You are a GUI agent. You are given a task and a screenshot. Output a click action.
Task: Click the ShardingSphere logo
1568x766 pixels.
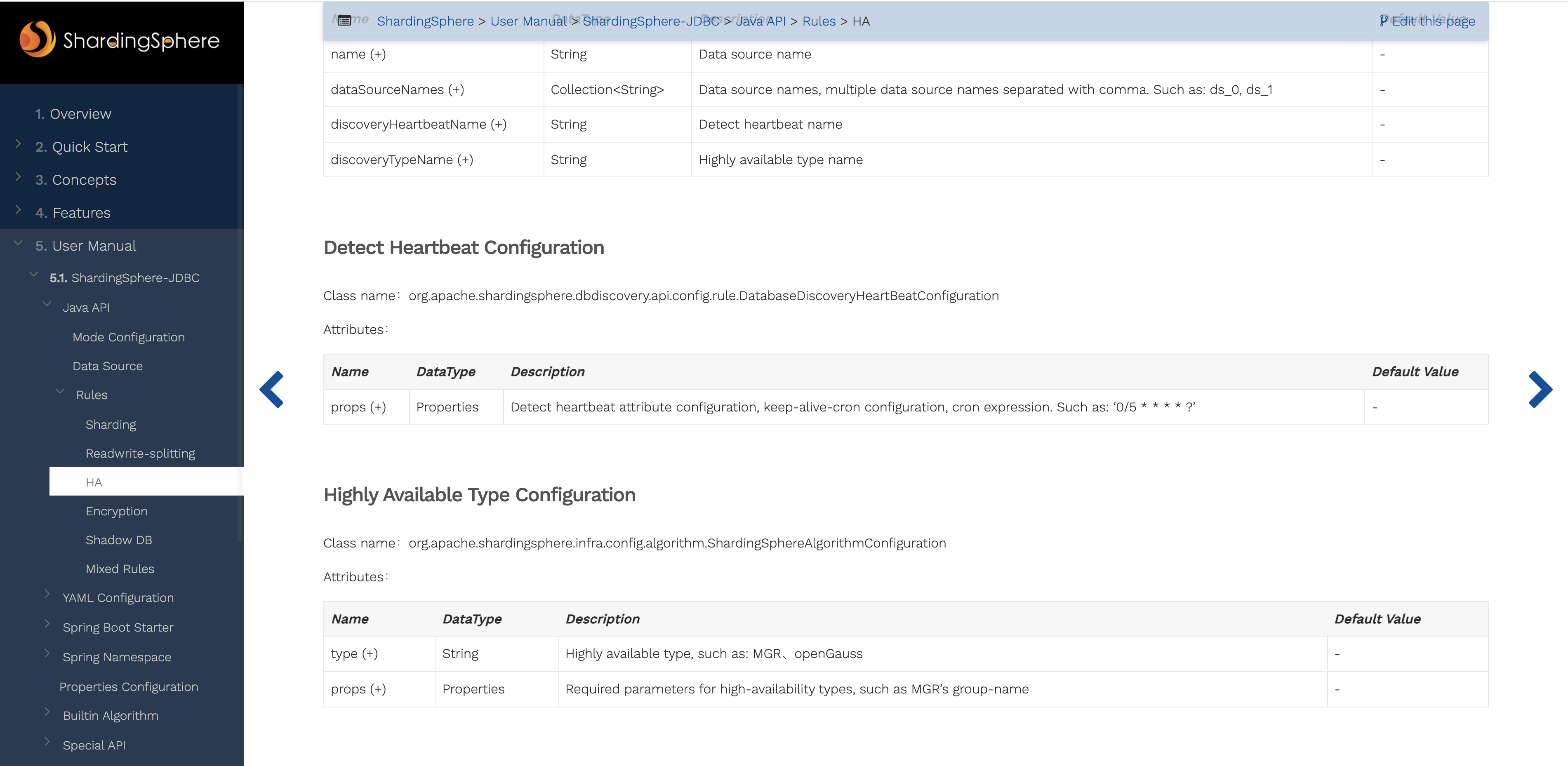pos(119,40)
